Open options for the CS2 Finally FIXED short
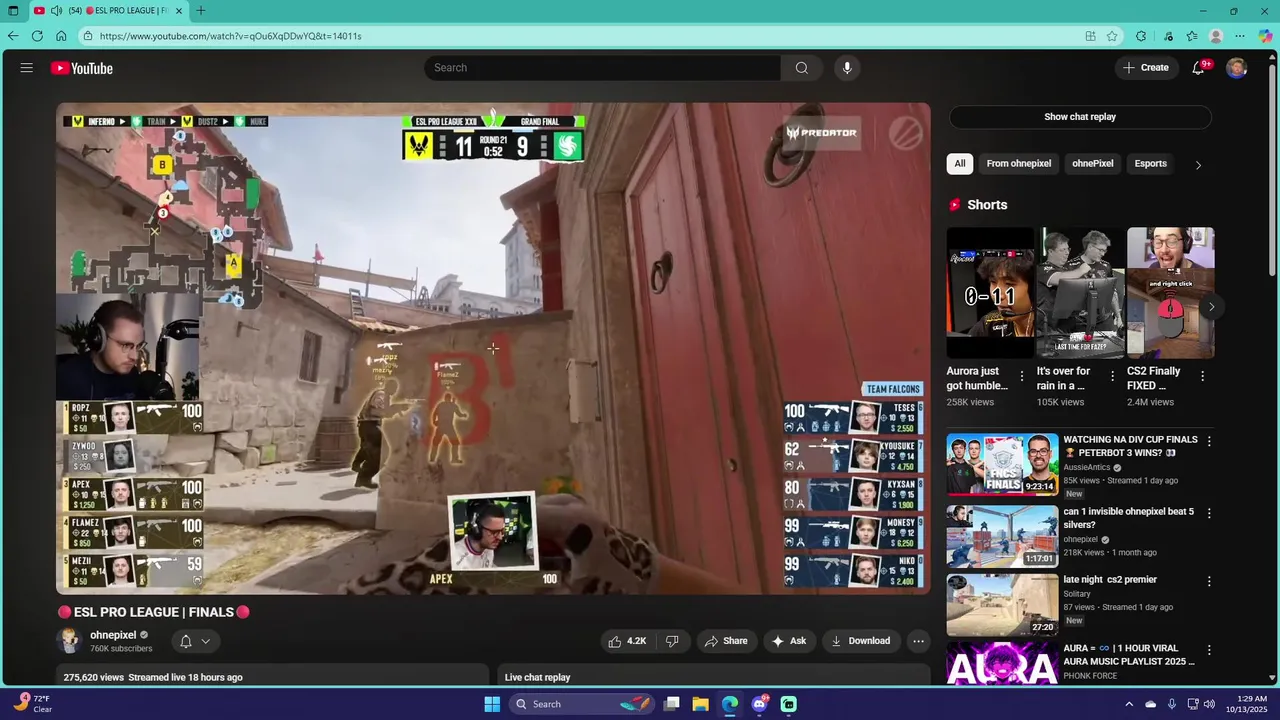Viewport: 1280px width, 720px height. pos(1202,376)
